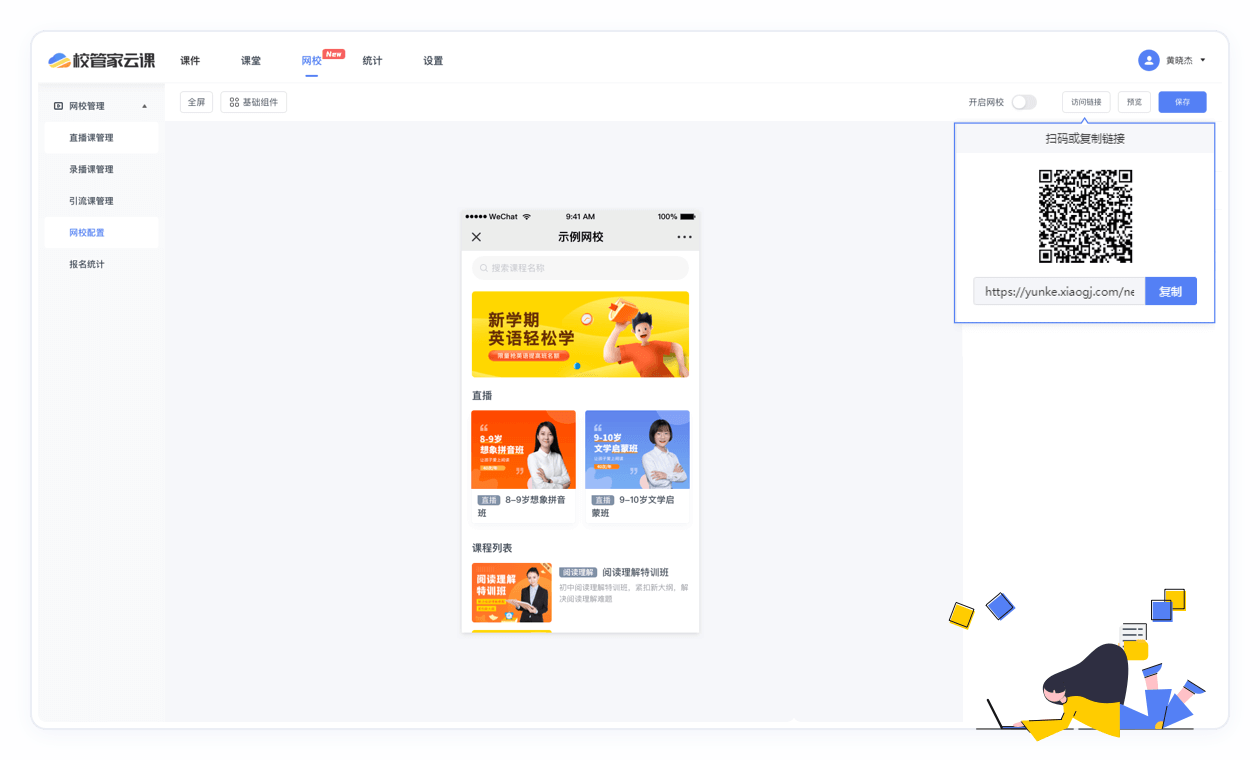Click the 全屏 button
The image size is (1260, 760).
point(196,102)
